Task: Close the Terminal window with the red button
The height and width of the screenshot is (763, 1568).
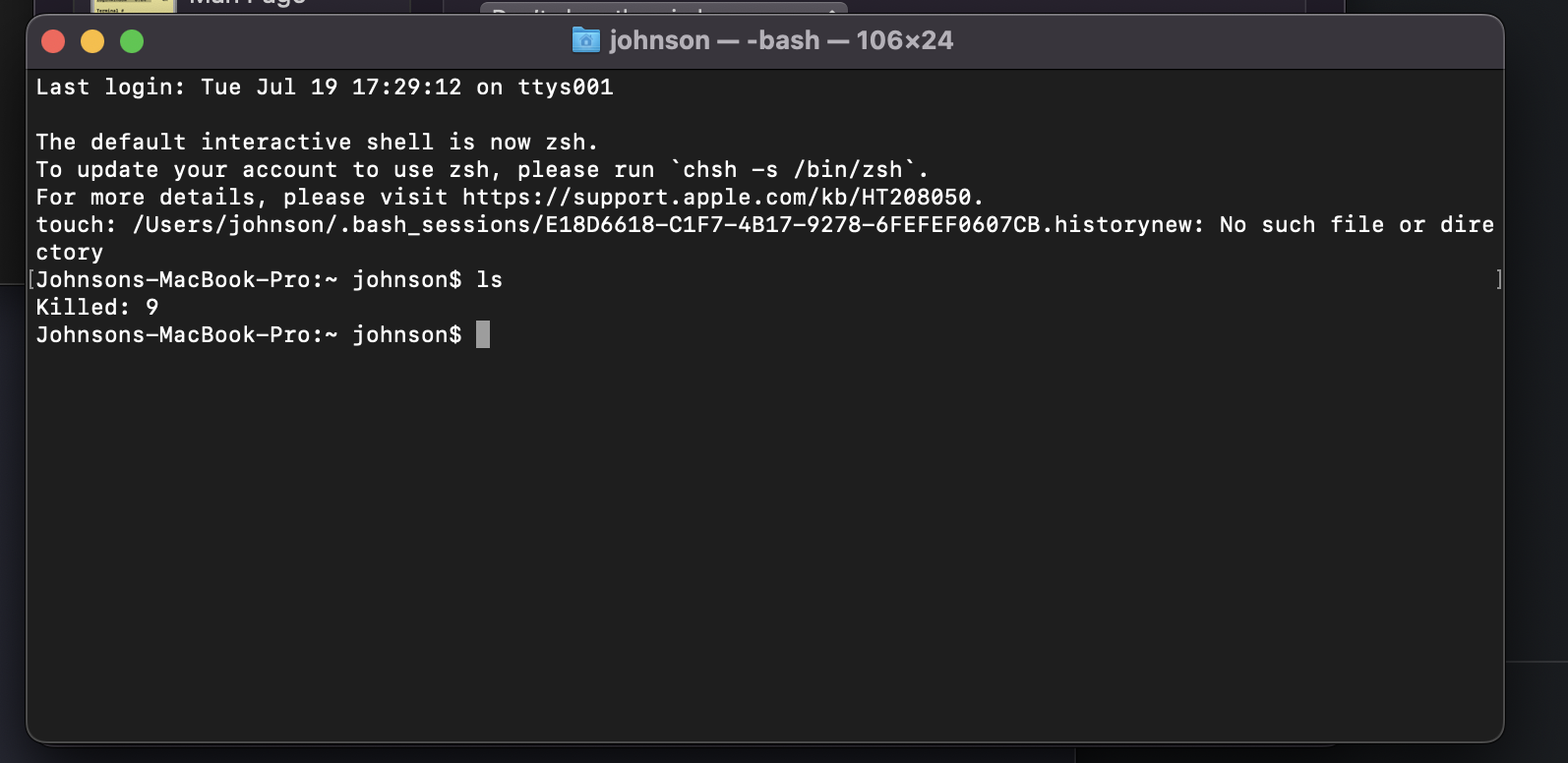Action: pos(53,41)
